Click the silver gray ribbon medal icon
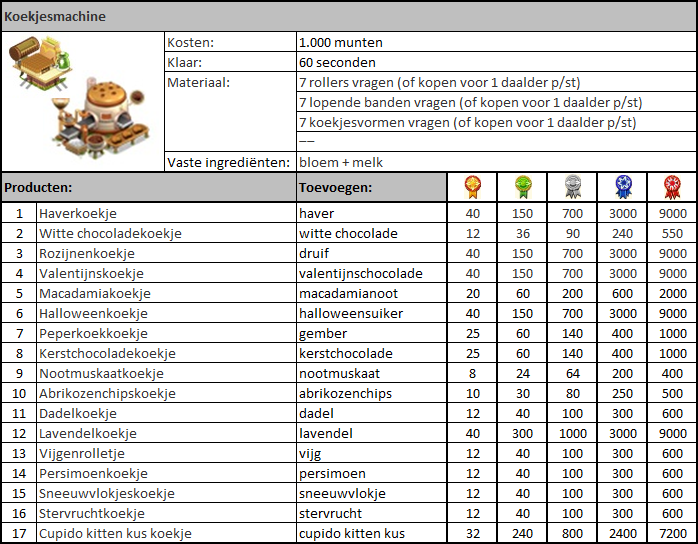Image resolution: width=698 pixels, height=544 pixels. (x=572, y=187)
